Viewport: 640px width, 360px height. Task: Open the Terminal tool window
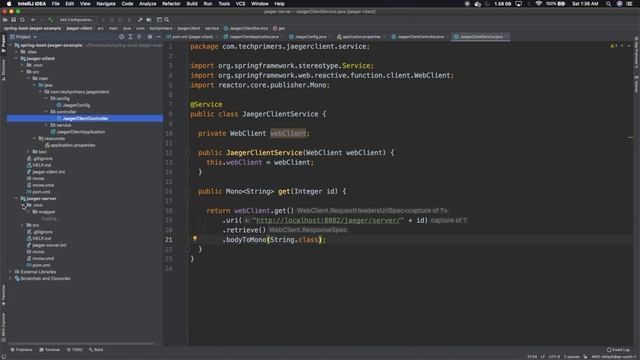[x=50, y=350]
